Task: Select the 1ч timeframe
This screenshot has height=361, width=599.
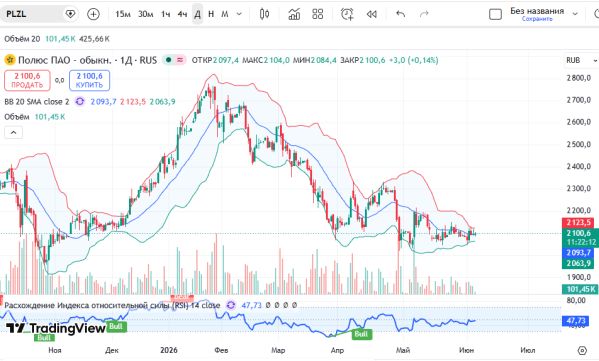Action: pyautogui.click(x=165, y=14)
